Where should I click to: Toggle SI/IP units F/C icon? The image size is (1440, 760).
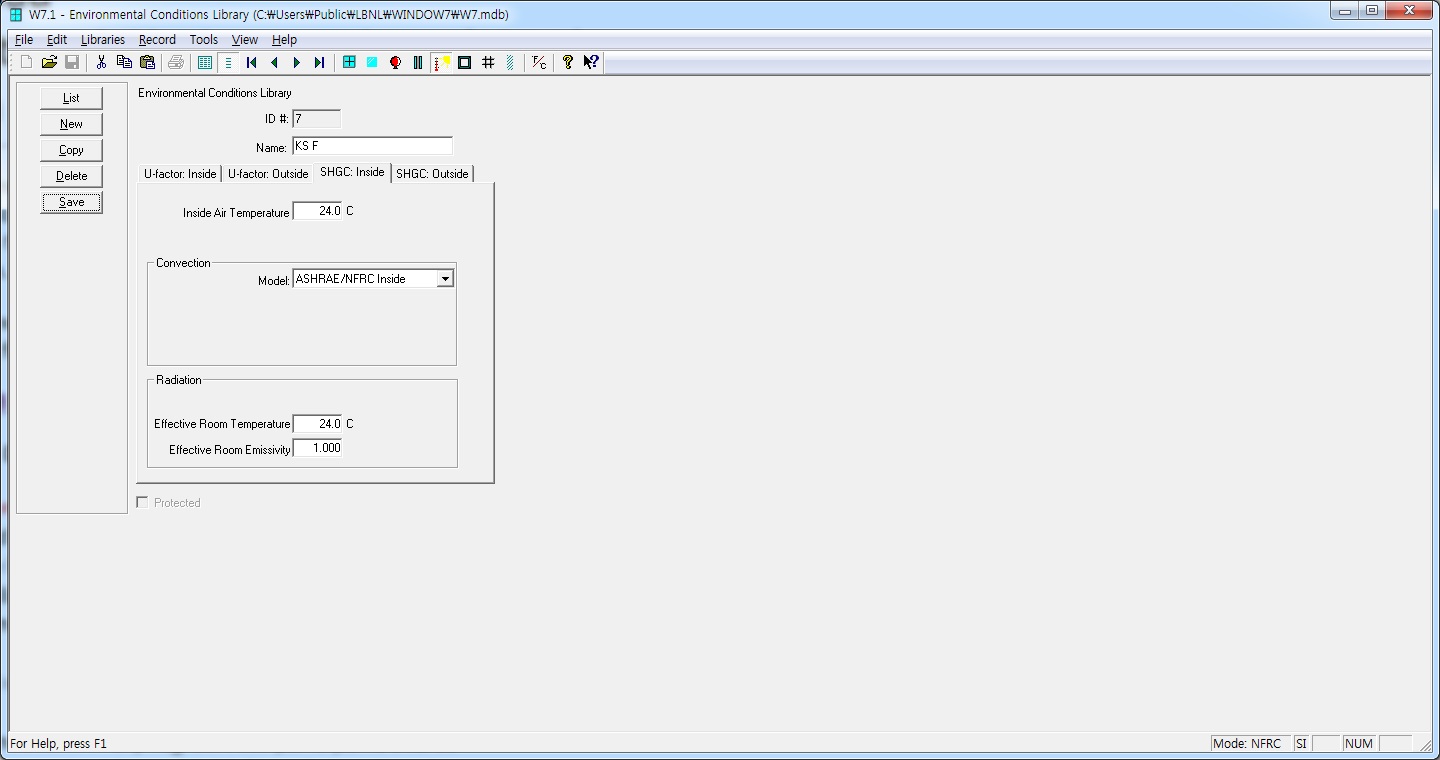pyautogui.click(x=539, y=62)
